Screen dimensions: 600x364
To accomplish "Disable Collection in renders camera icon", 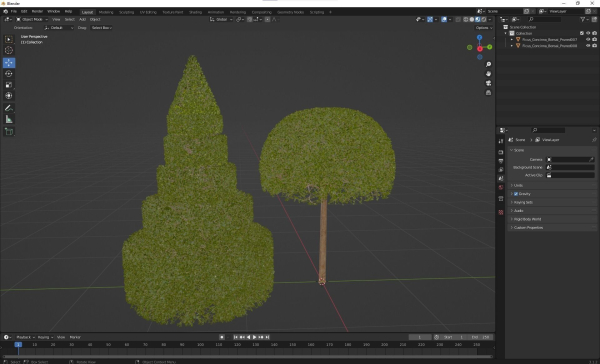I will [595, 33].
